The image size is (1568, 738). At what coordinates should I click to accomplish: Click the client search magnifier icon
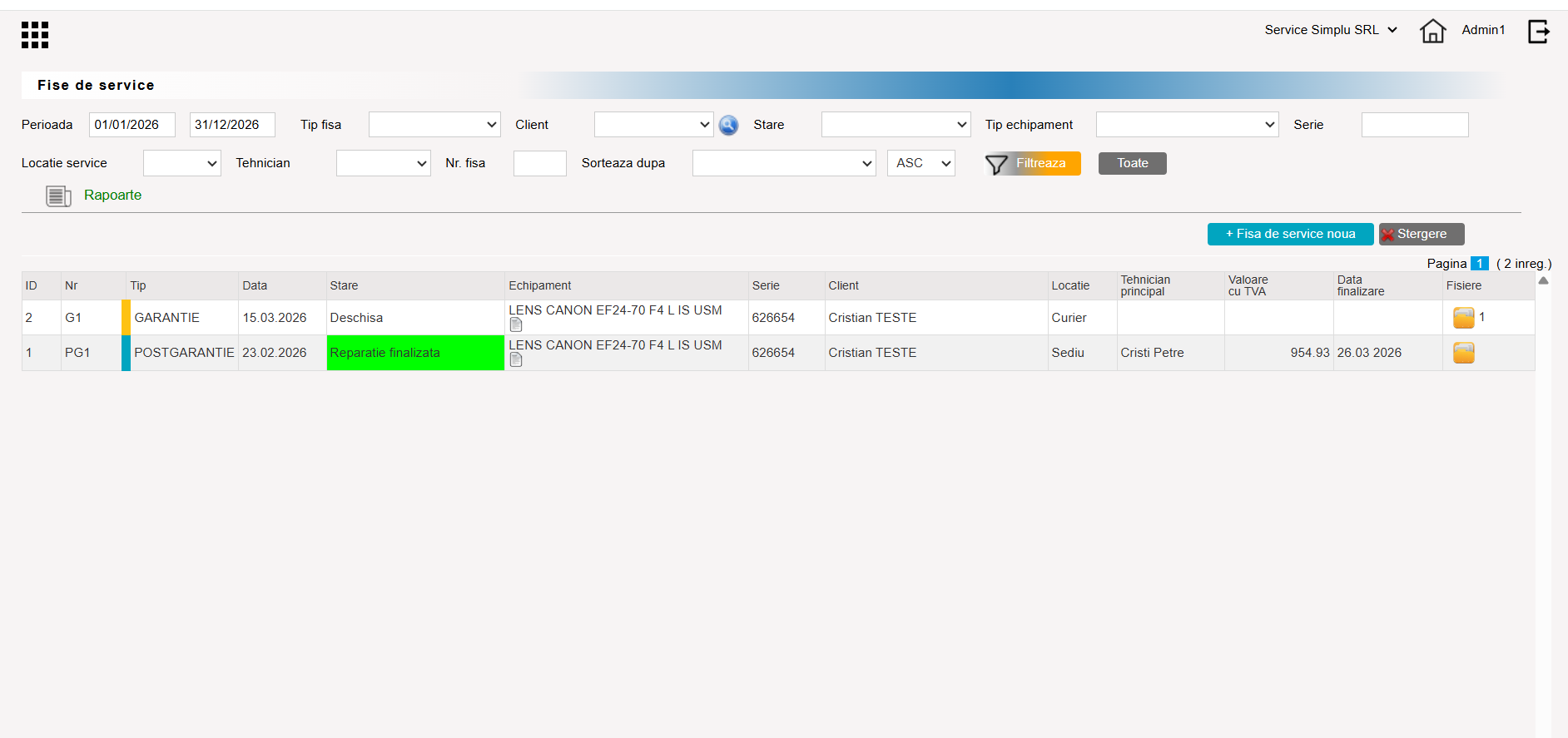coord(728,125)
